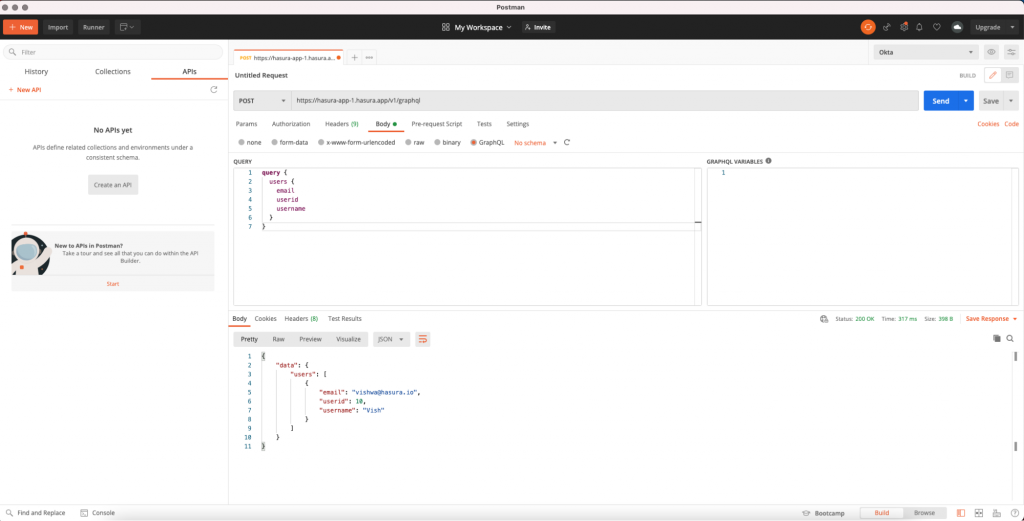Image resolution: width=1024 pixels, height=521 pixels.
Task: Click the network globe icon near Status
Action: tap(824, 319)
